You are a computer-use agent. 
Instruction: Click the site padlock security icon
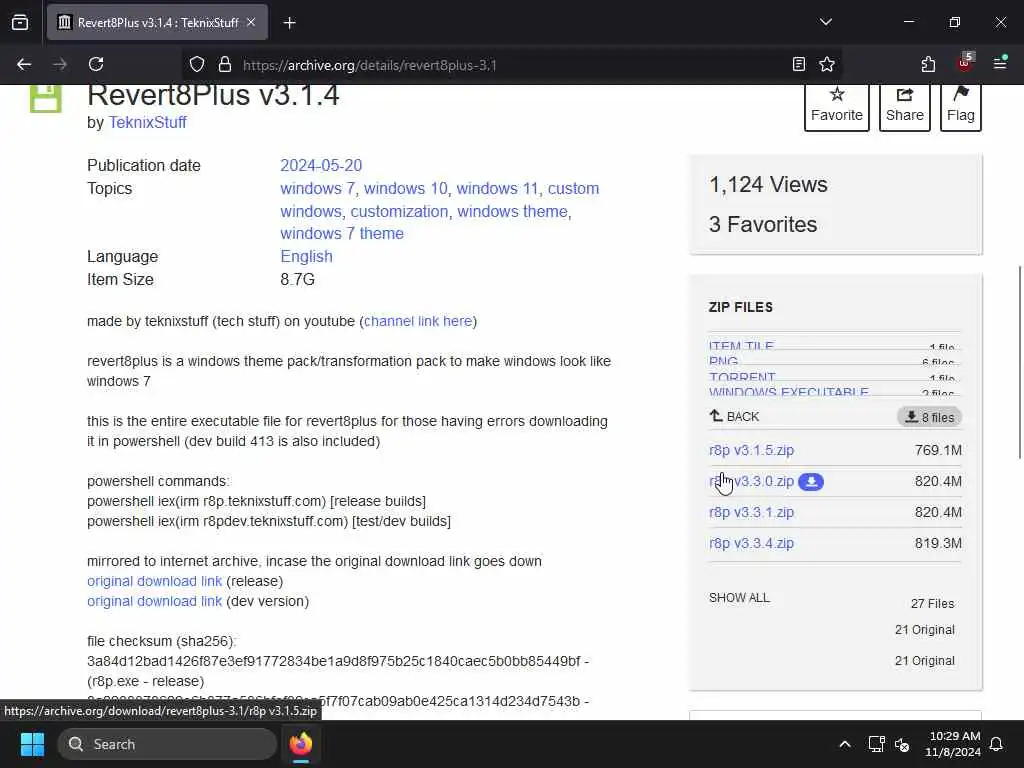pos(225,64)
